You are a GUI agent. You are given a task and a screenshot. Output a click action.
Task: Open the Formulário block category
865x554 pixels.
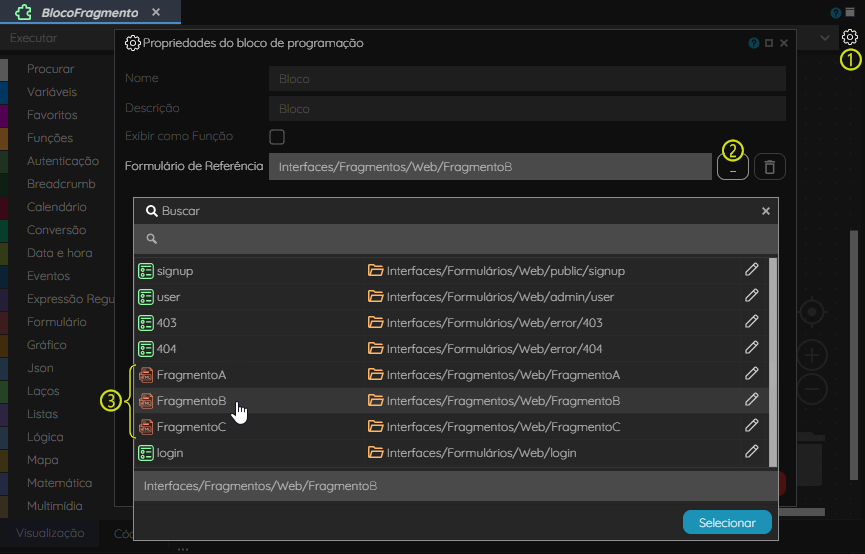(57, 322)
